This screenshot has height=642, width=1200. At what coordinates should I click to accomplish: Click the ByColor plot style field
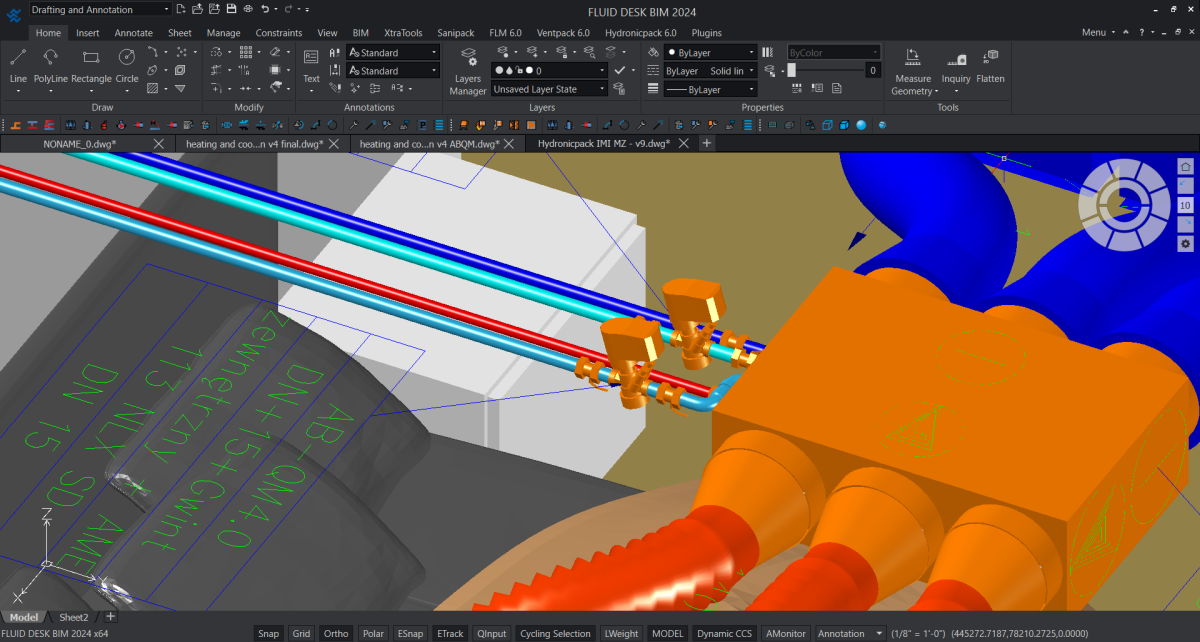[x=834, y=52]
